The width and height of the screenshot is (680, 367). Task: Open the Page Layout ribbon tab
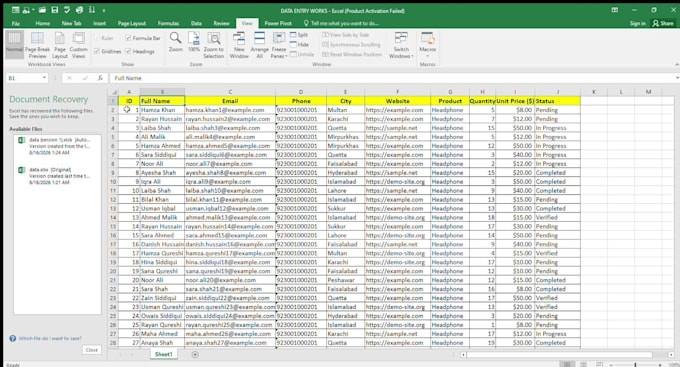point(132,23)
